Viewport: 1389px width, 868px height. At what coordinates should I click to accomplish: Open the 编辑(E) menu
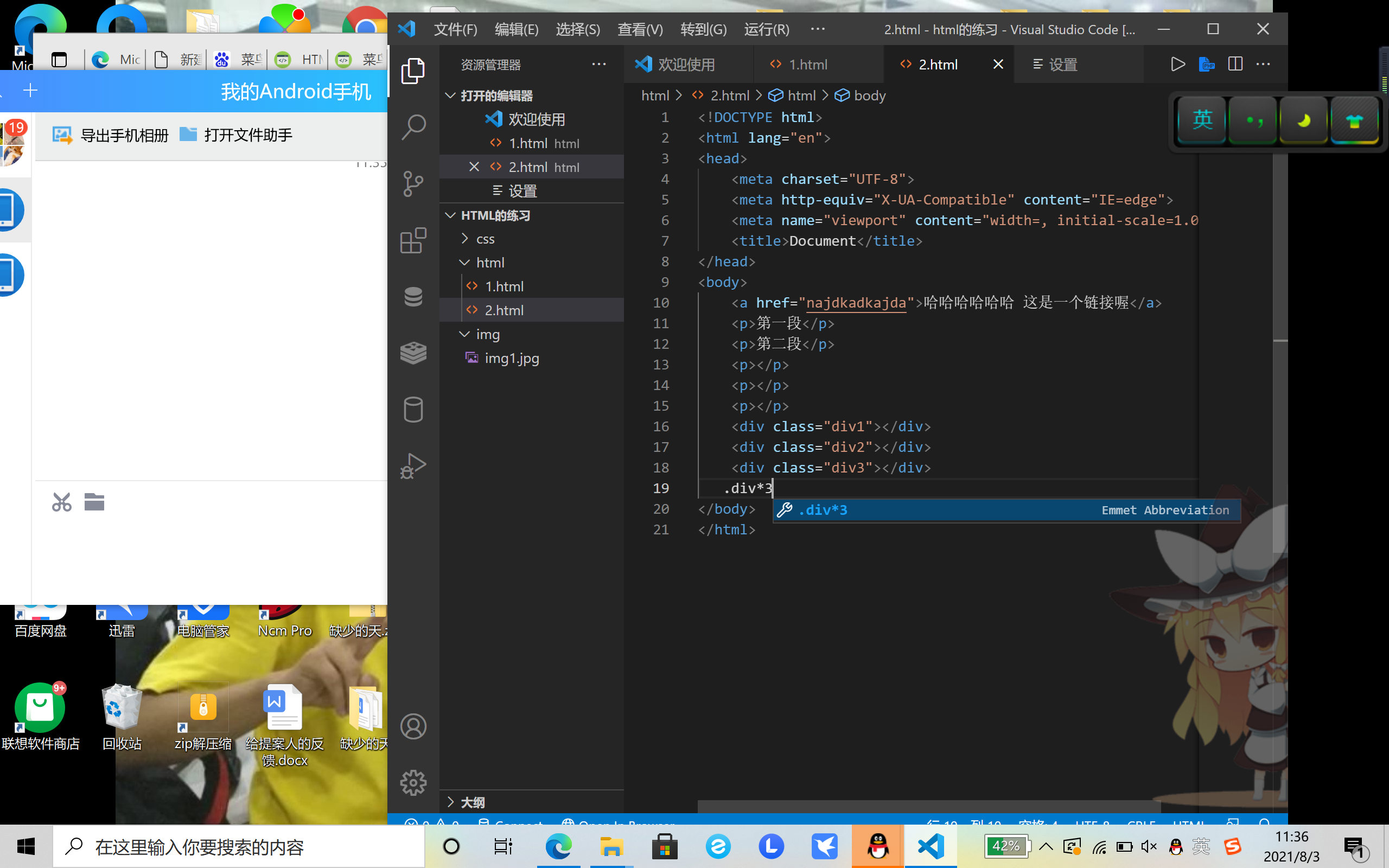tap(517, 29)
